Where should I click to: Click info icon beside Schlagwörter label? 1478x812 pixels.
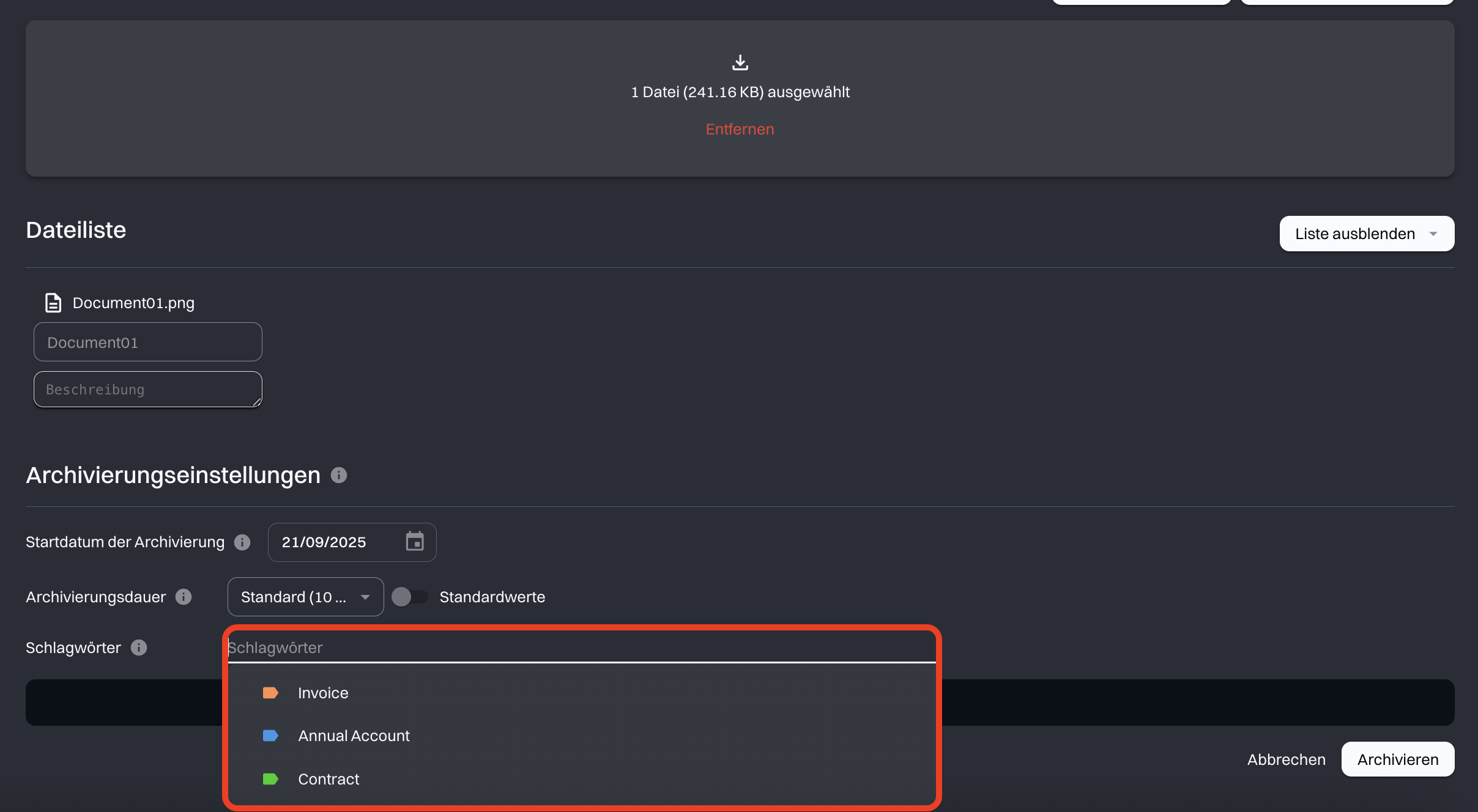pyautogui.click(x=139, y=648)
